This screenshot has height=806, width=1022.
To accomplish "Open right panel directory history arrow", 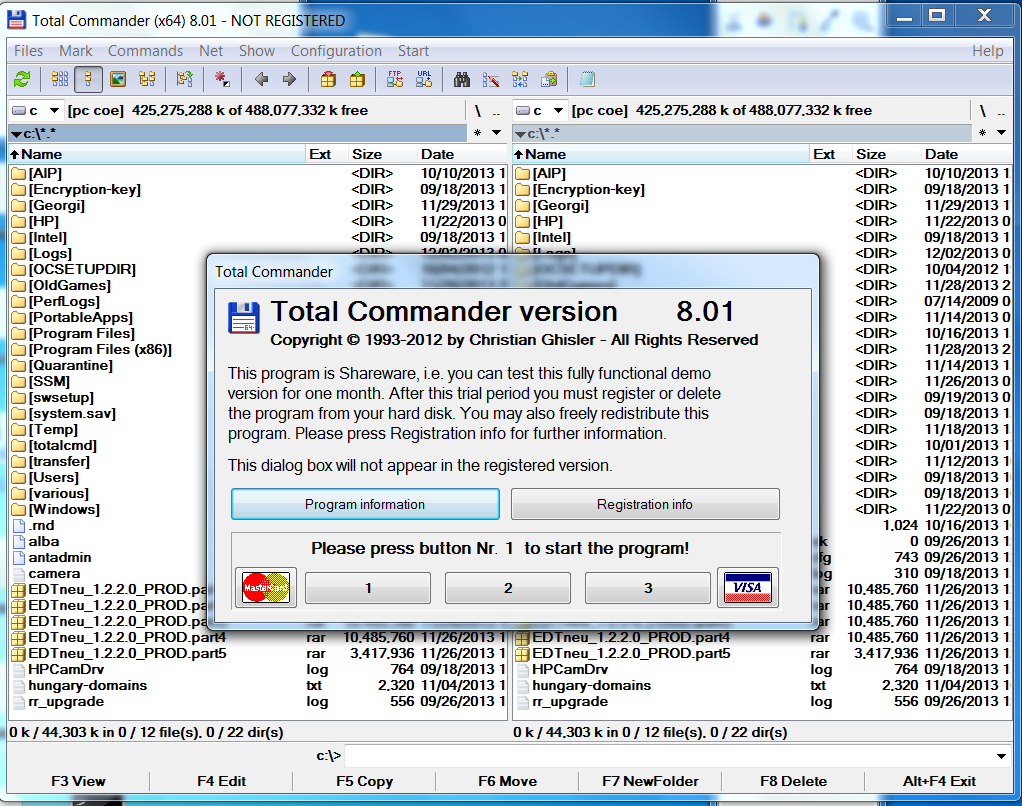I will (x=1002, y=133).
